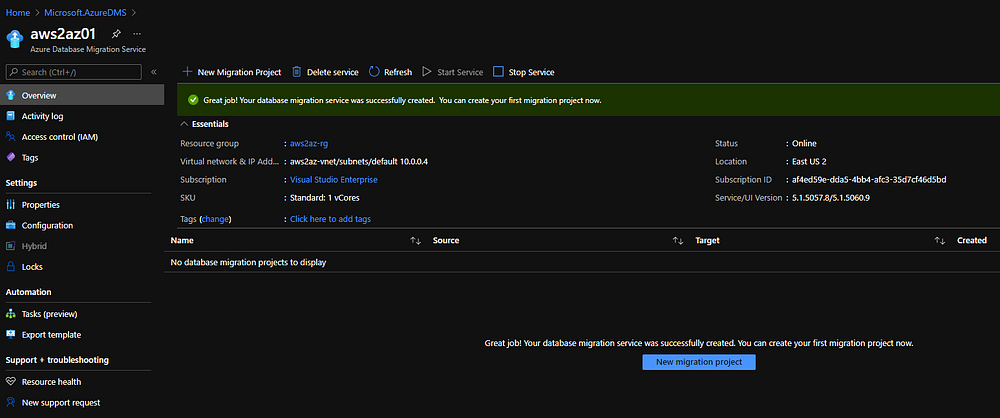Click the New support request icon

point(10,402)
